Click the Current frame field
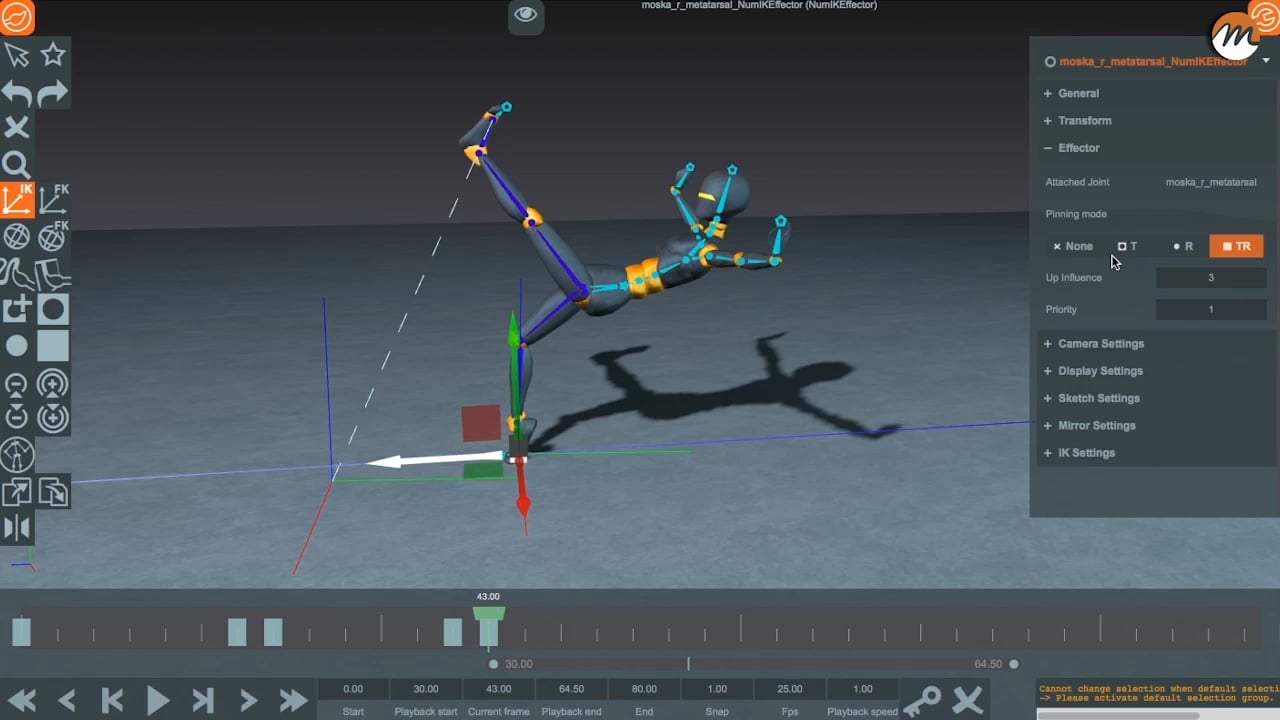The width and height of the screenshot is (1280, 720). pyautogui.click(x=499, y=689)
